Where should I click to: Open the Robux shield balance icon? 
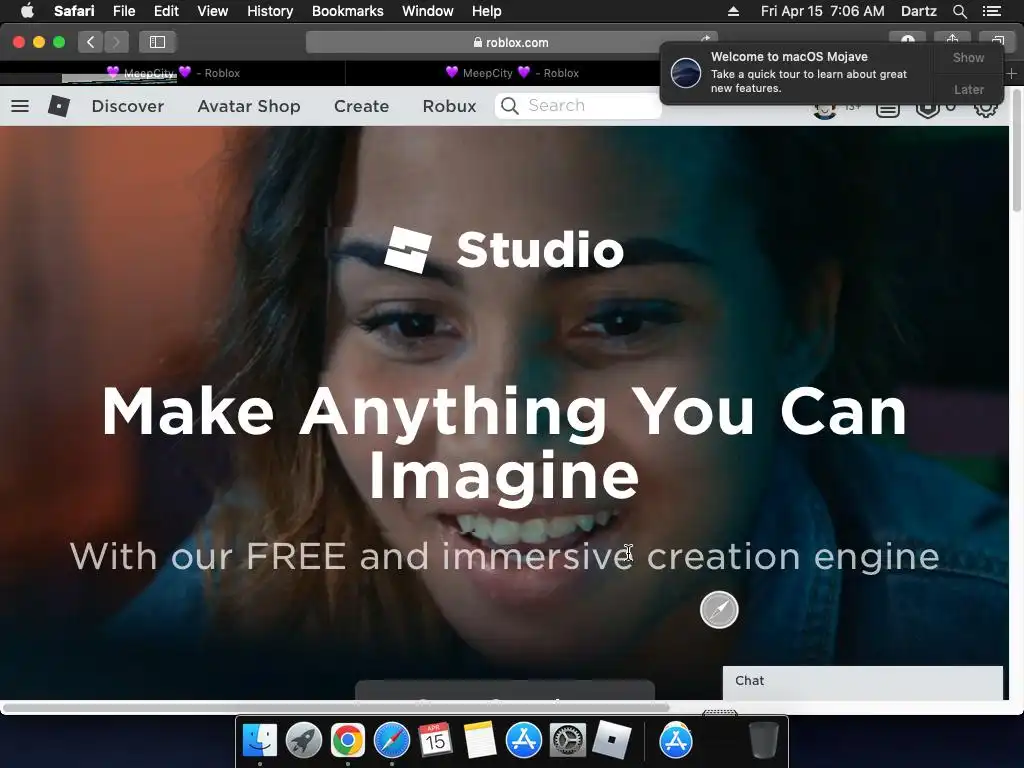click(927, 110)
